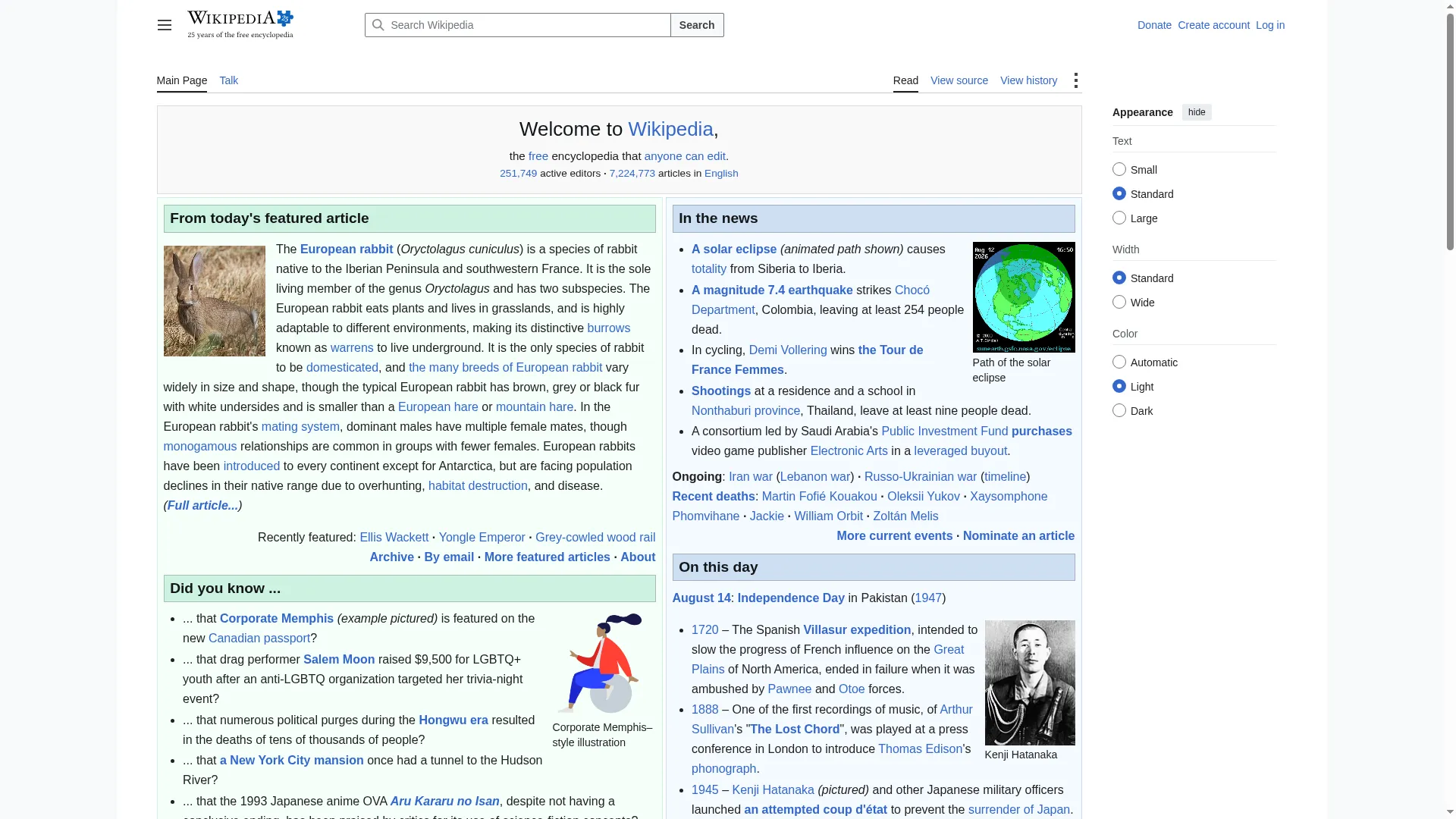Image resolution: width=1456 pixels, height=819 pixels.
Task: Open A solar eclipse news link
Action: pyautogui.click(x=734, y=249)
